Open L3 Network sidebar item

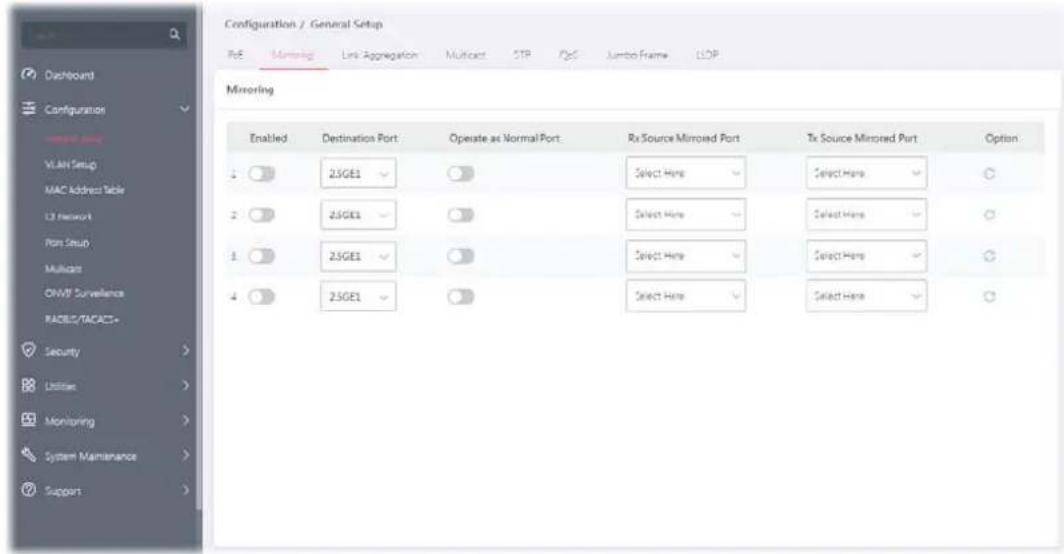click(68, 217)
